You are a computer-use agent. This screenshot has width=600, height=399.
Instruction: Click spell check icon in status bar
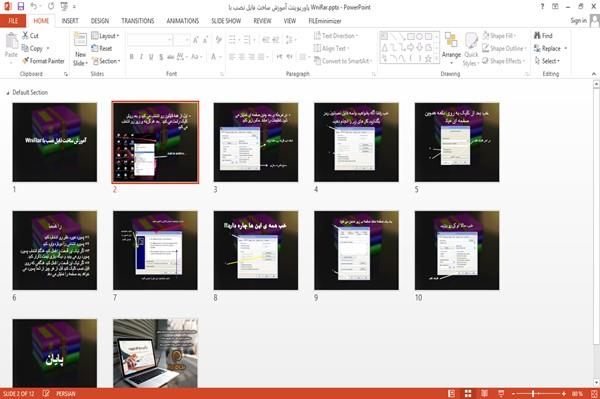[46, 394]
